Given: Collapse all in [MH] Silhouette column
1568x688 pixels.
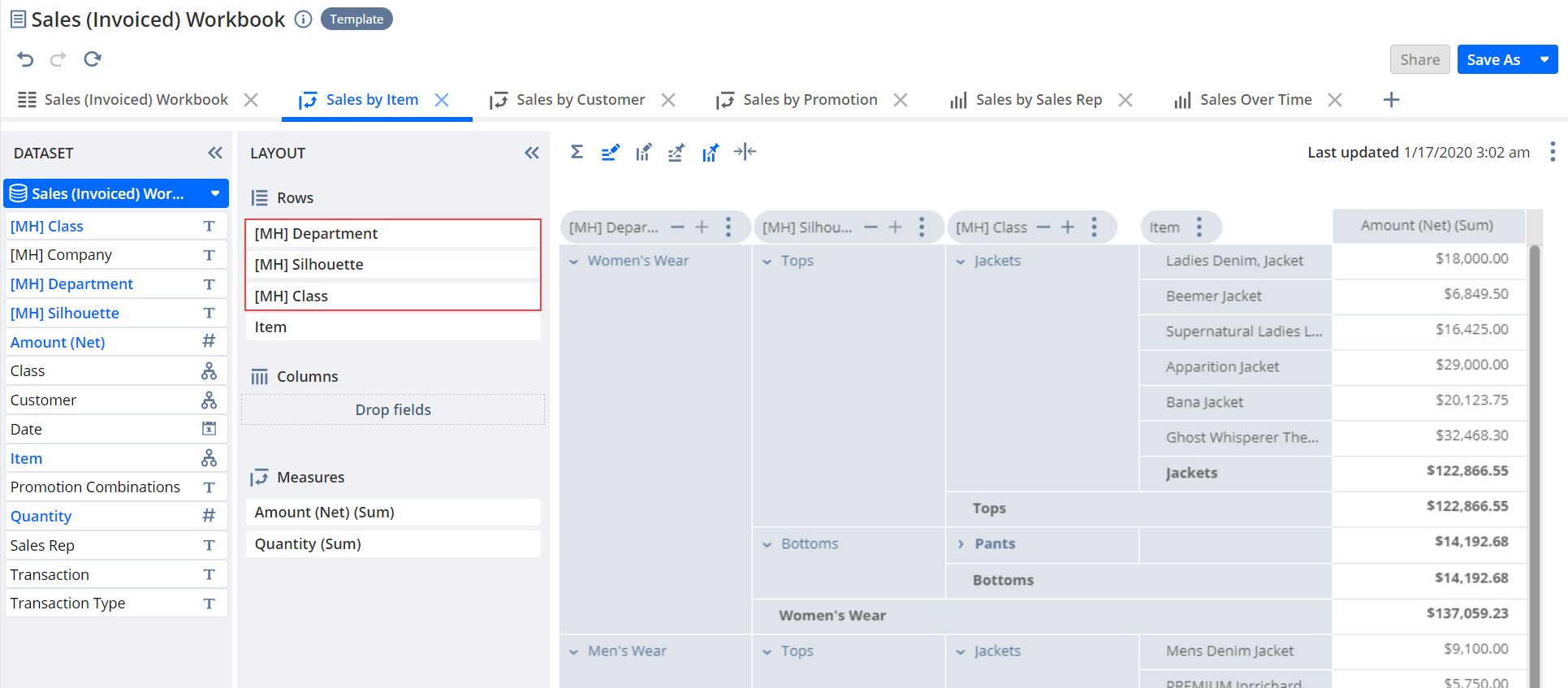Looking at the screenshot, I should [870, 227].
